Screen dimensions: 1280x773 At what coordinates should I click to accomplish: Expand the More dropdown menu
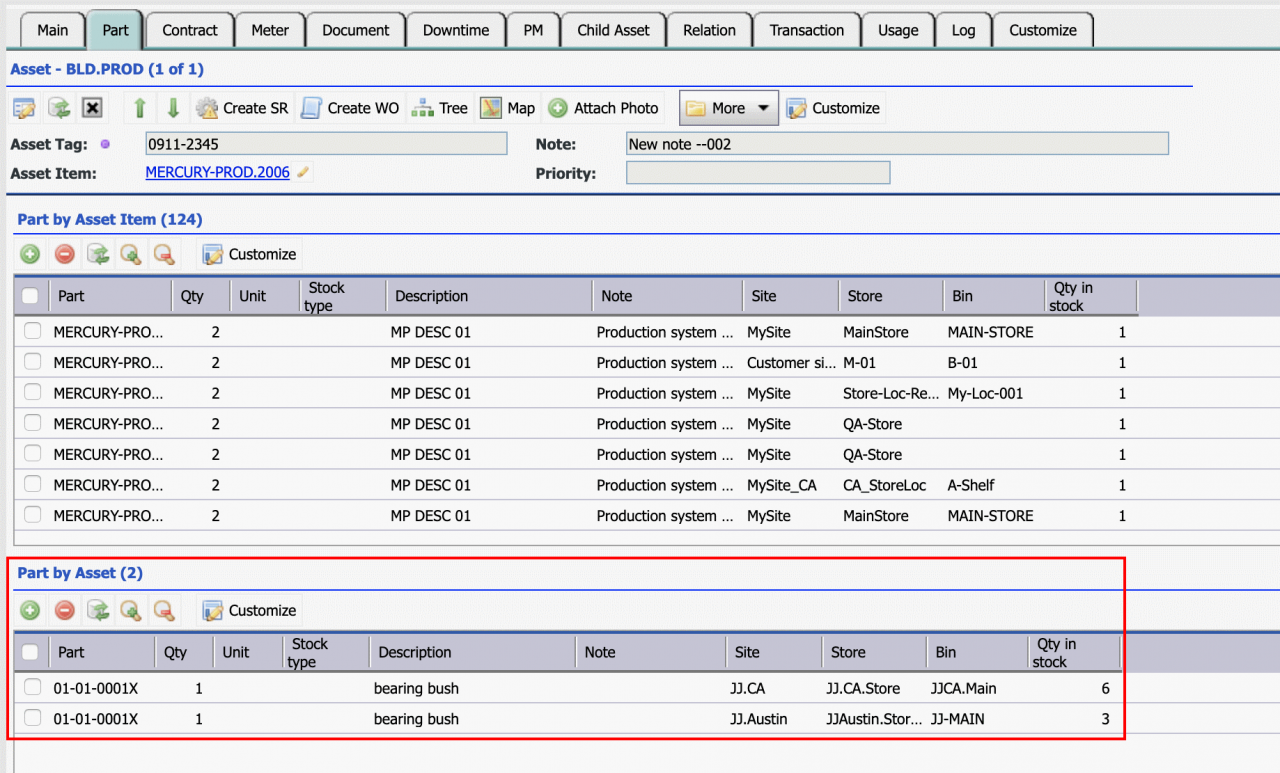click(728, 108)
